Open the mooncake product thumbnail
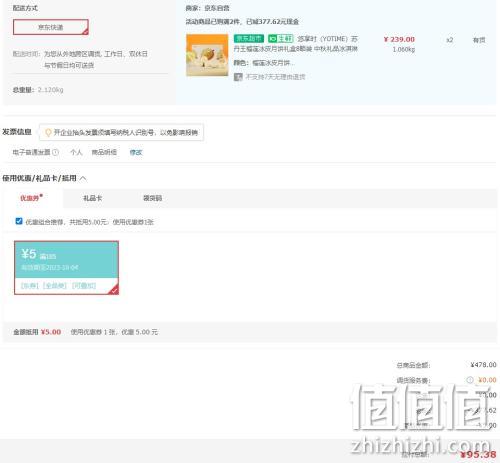This screenshot has width=500, height=463. tap(207, 55)
